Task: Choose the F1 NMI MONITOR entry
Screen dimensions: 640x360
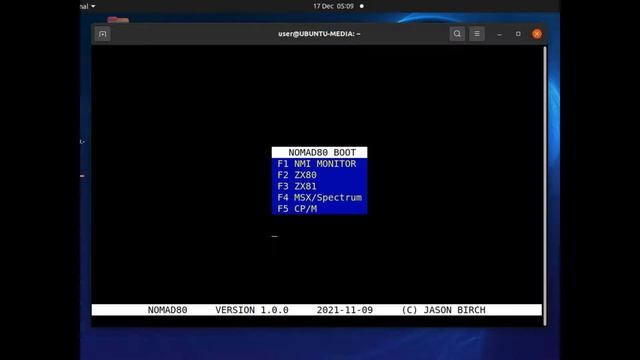Action: [x=320, y=164]
